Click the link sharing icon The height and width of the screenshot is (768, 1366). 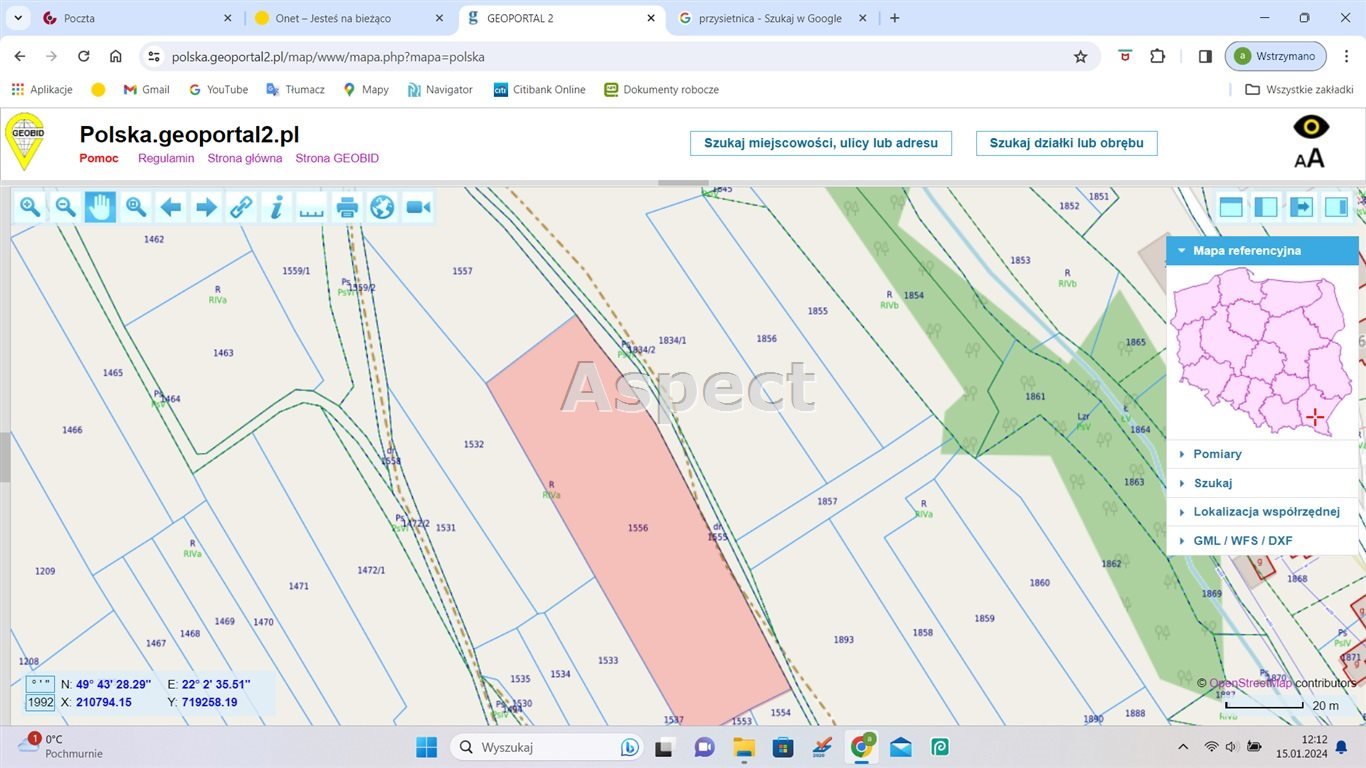click(241, 207)
